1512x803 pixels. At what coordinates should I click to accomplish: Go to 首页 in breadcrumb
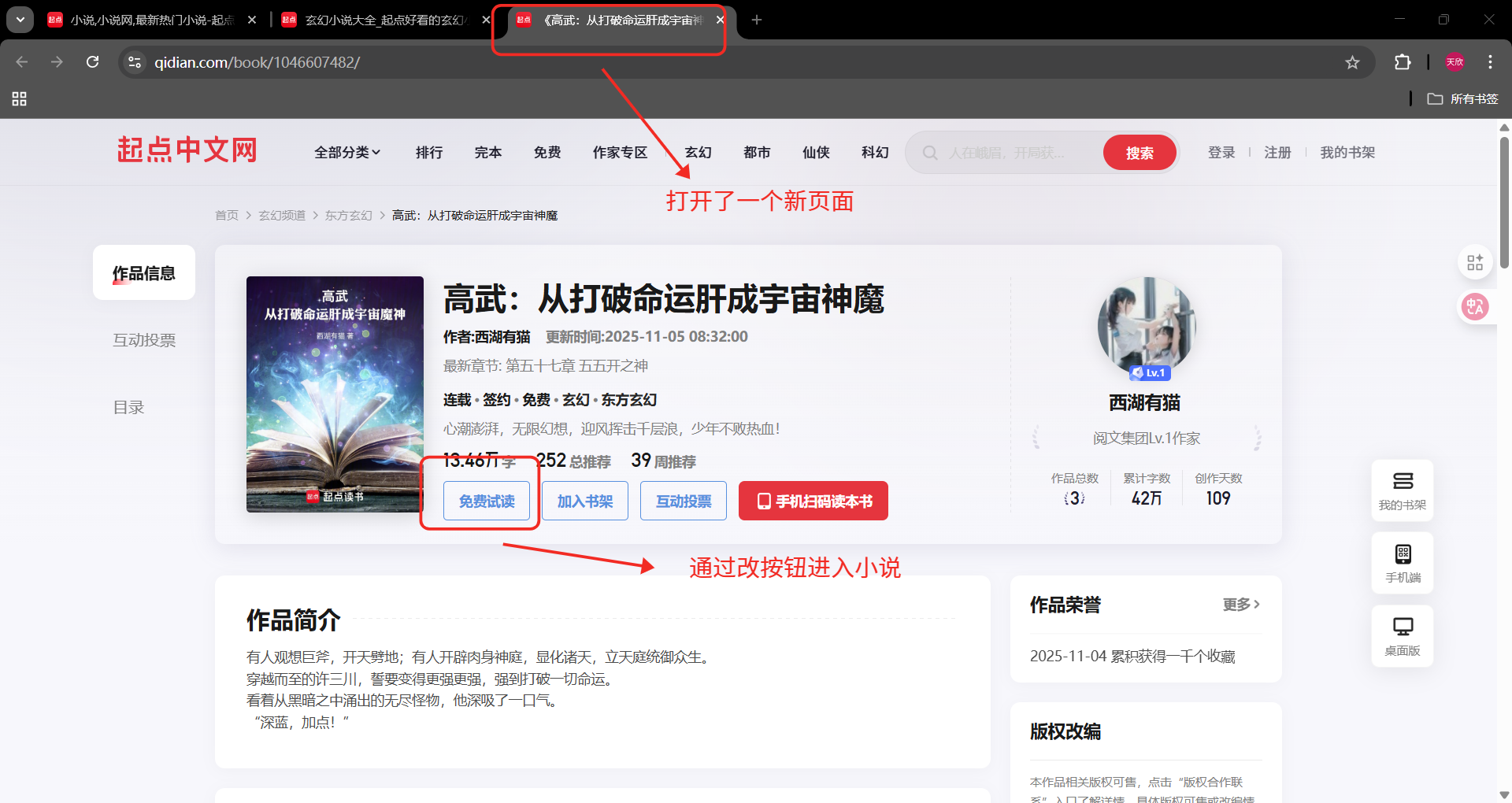point(227,215)
